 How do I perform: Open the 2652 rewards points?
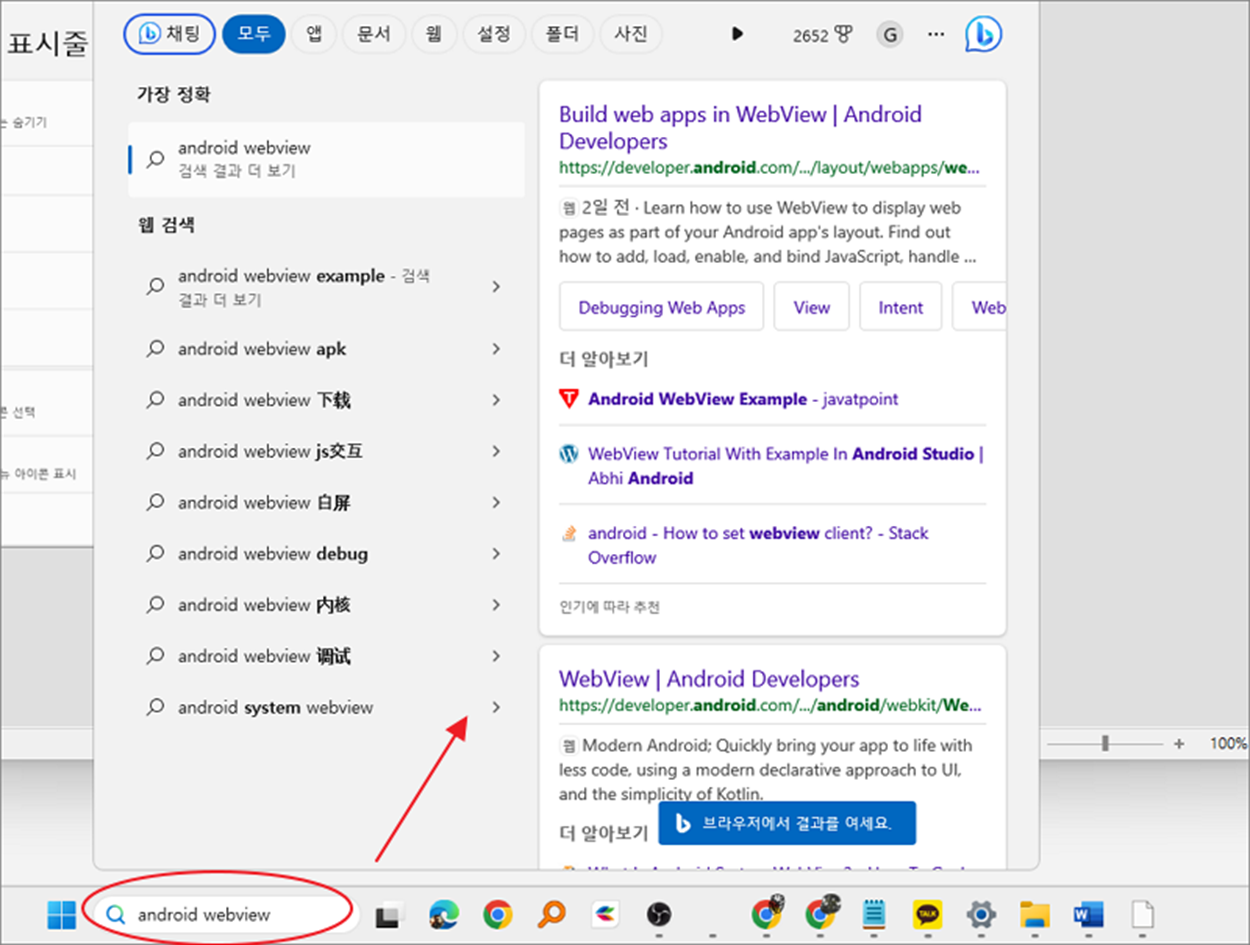coord(823,35)
